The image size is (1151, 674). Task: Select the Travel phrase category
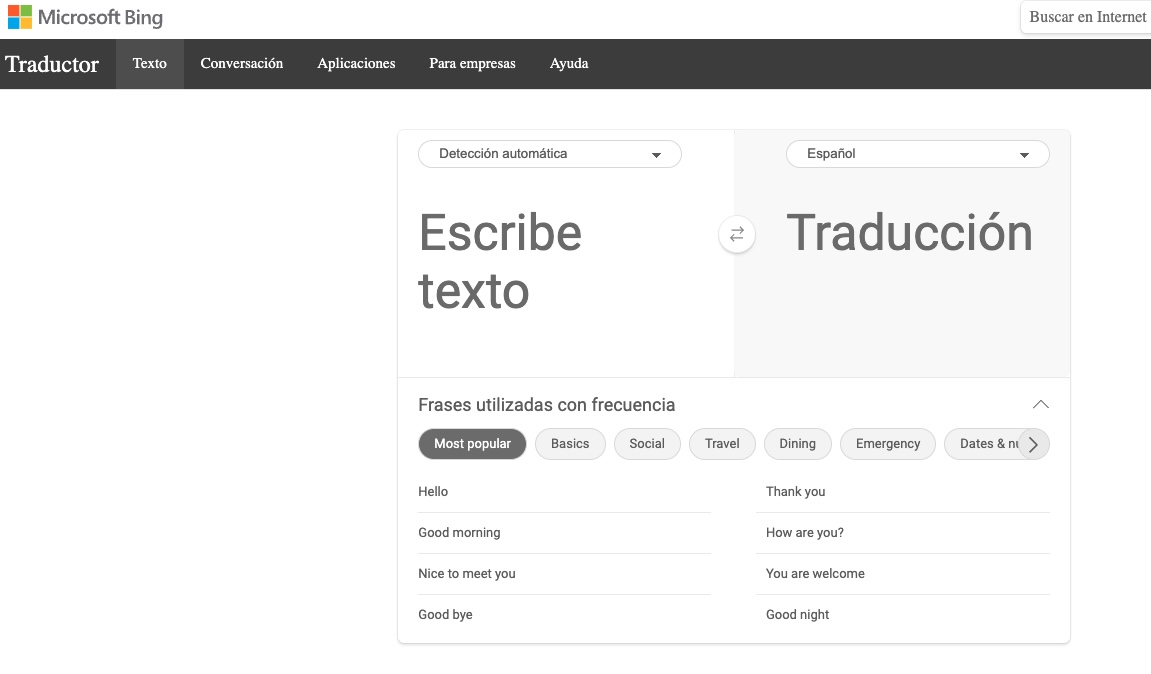722,443
